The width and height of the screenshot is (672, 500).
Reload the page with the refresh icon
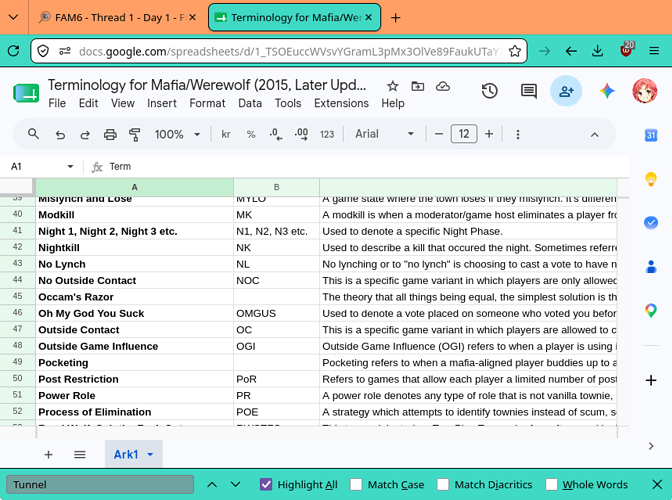pos(14,51)
